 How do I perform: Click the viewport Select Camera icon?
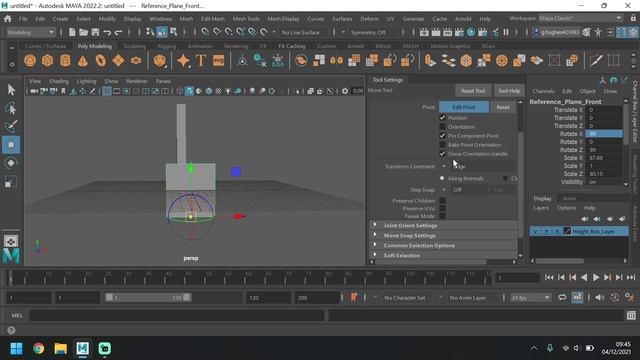point(34,91)
